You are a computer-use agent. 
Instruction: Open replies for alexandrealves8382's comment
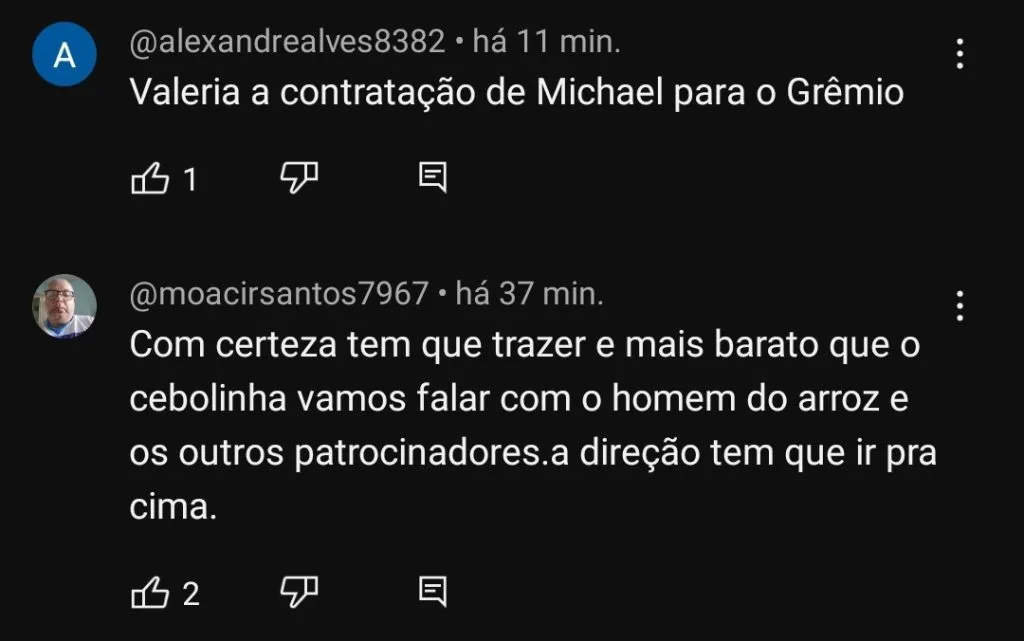(432, 177)
